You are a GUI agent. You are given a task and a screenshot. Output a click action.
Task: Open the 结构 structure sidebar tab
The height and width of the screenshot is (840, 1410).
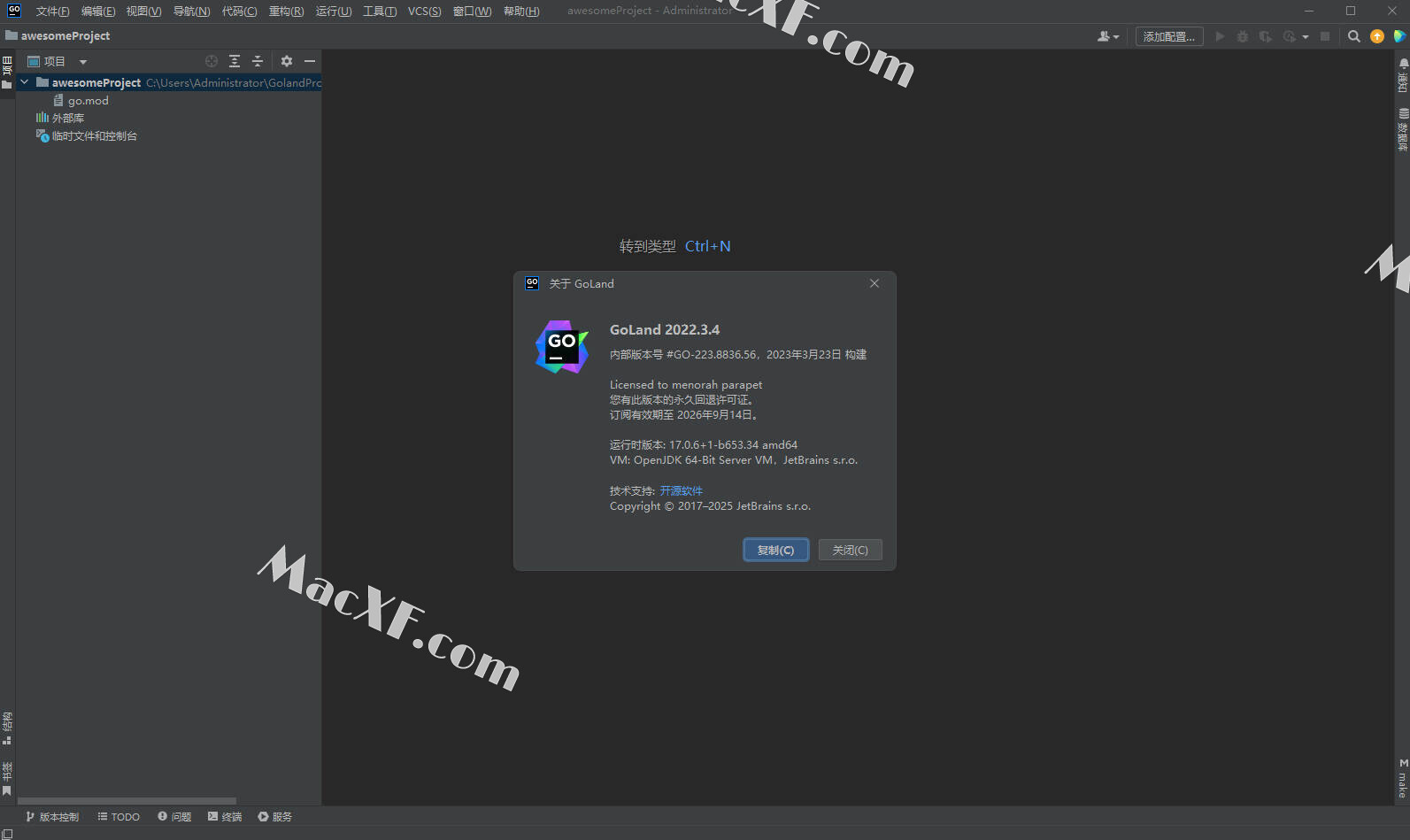coord(7,728)
